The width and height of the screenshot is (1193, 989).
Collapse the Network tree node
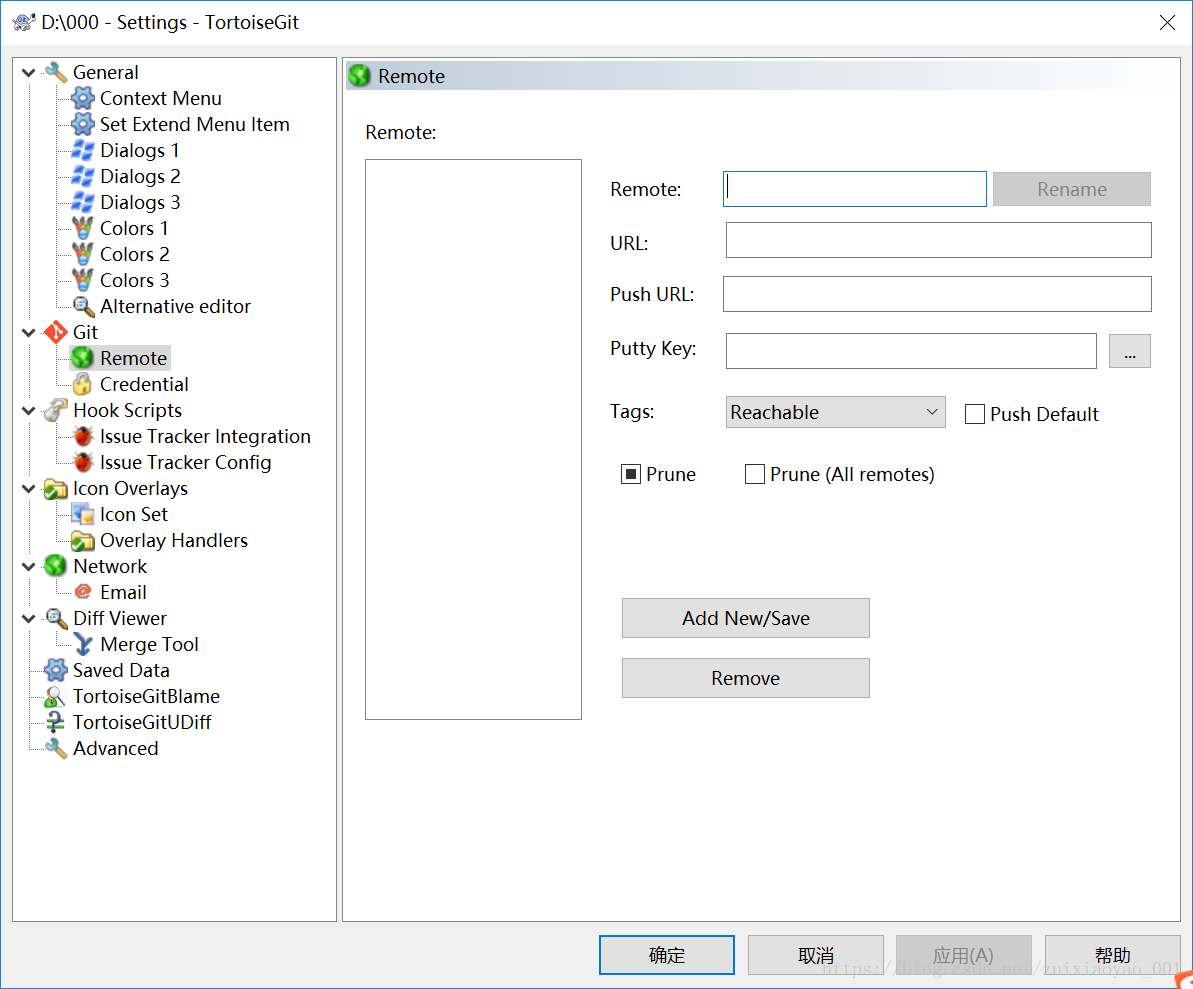point(29,567)
